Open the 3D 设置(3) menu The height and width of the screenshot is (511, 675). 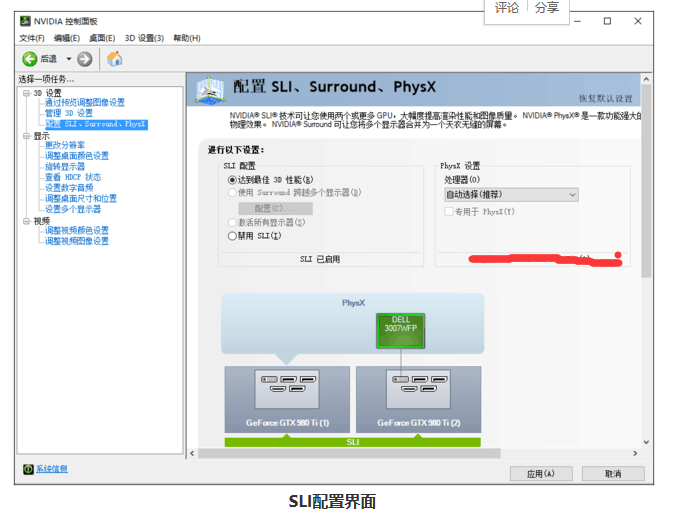pos(144,38)
